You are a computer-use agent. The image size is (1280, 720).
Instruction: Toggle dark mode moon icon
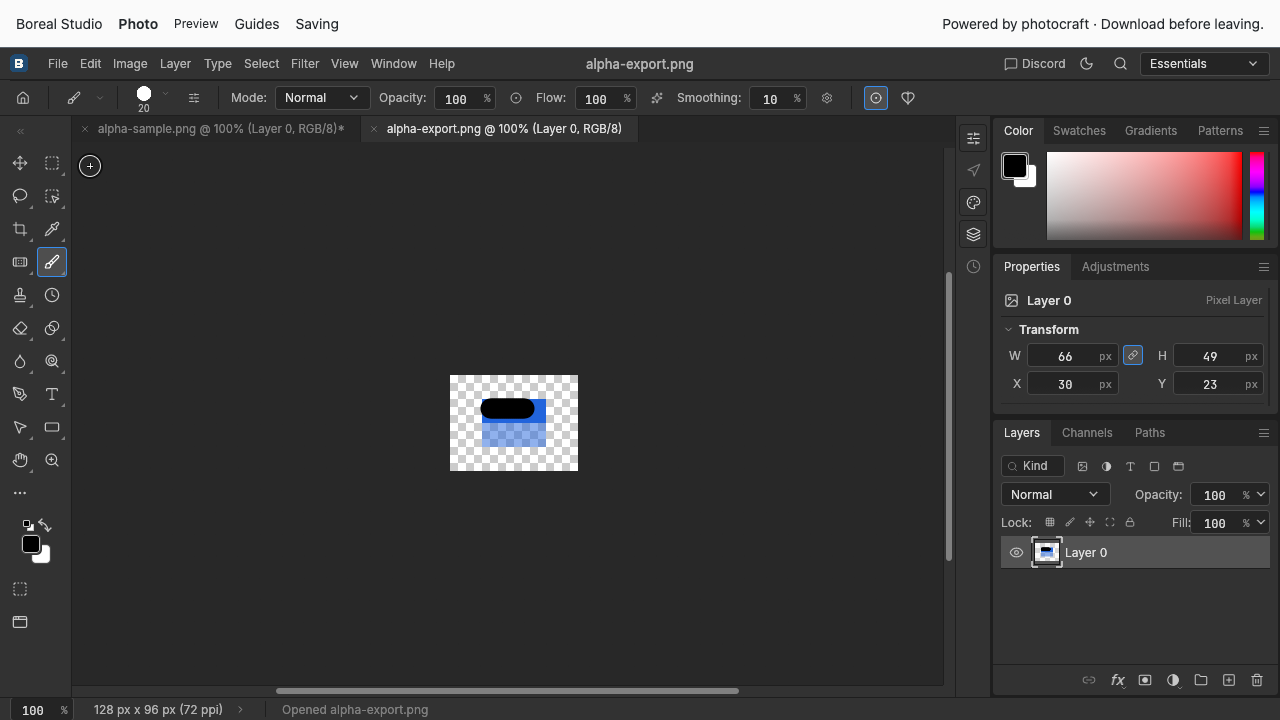1087,63
